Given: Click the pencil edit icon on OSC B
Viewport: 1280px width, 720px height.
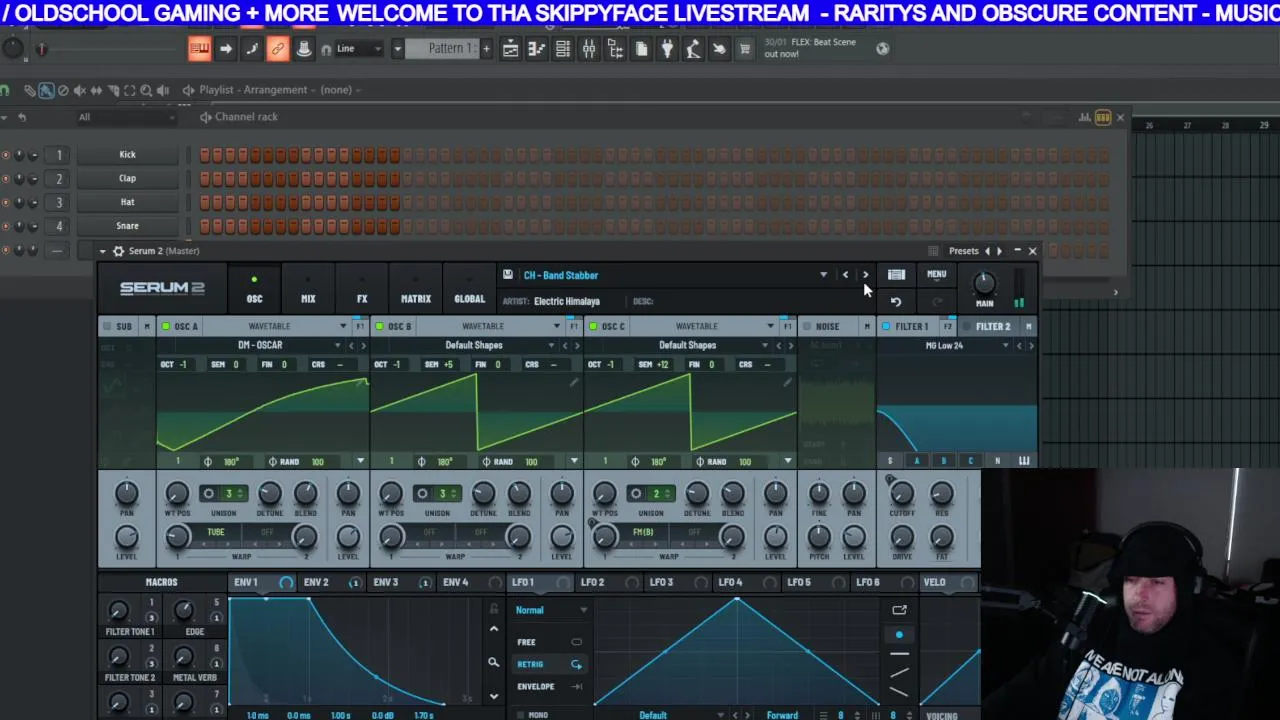Looking at the screenshot, I should point(574,382).
